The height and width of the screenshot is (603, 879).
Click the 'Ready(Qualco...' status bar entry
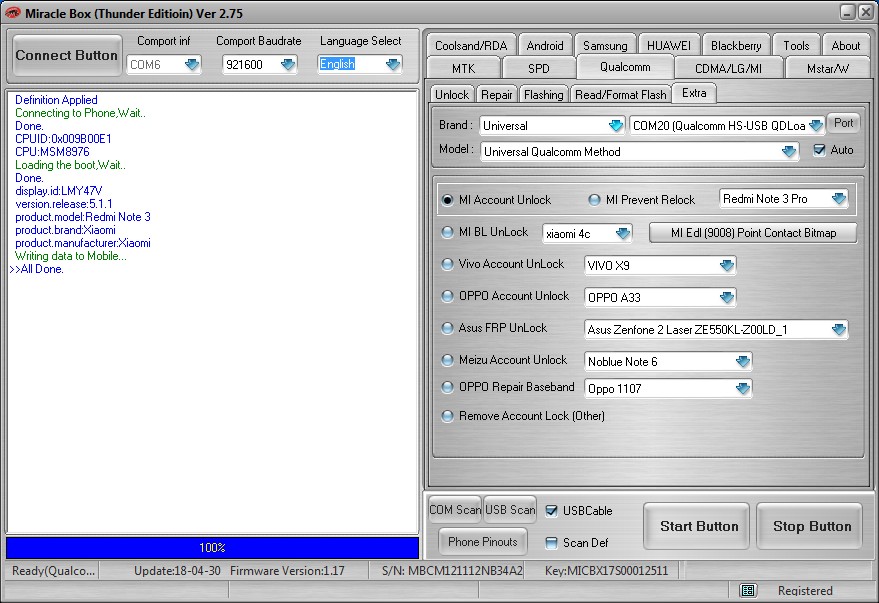tap(53, 570)
